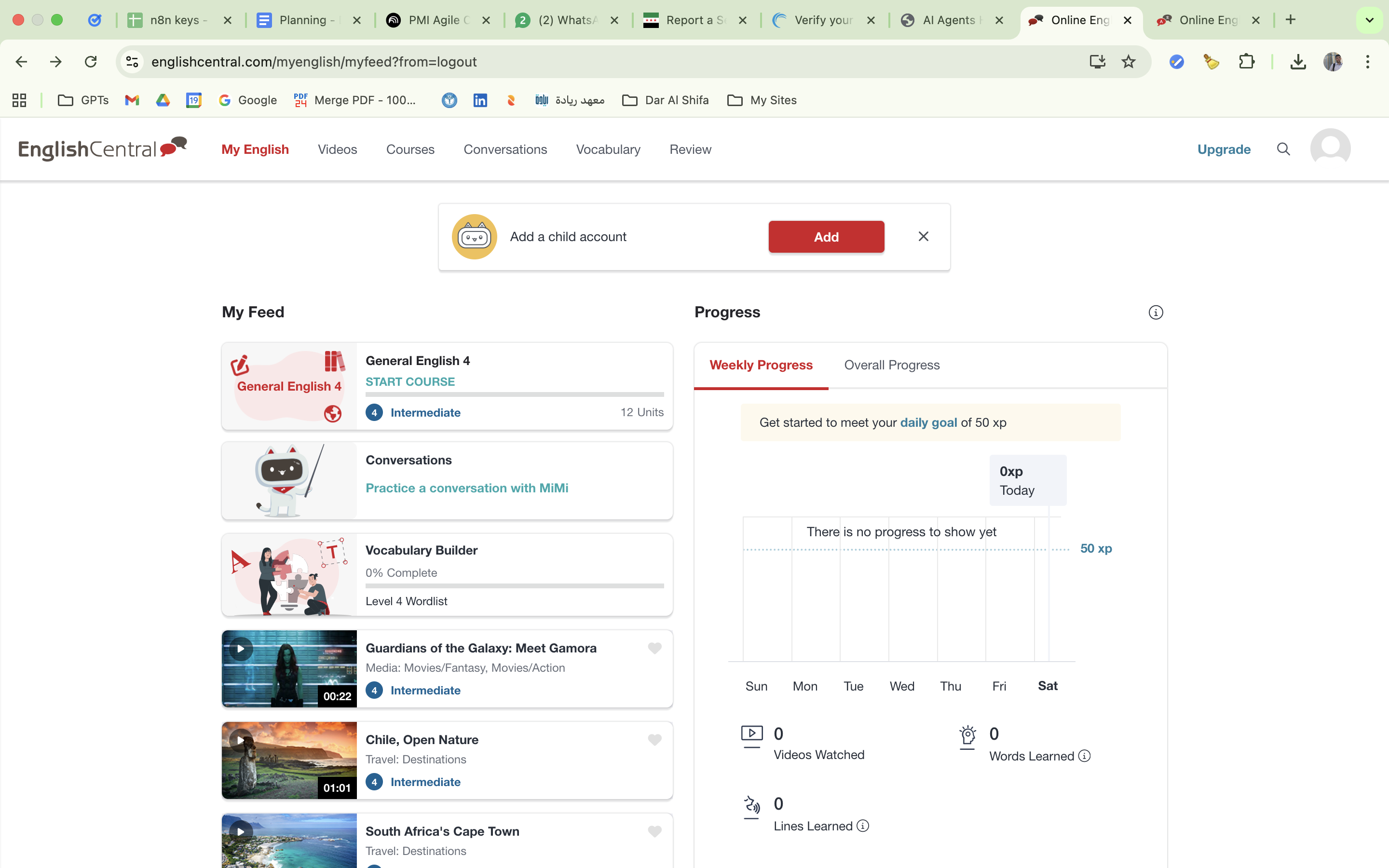Image resolution: width=1389 pixels, height=868 pixels.
Task: Click the Progress info icon
Action: (x=1156, y=312)
